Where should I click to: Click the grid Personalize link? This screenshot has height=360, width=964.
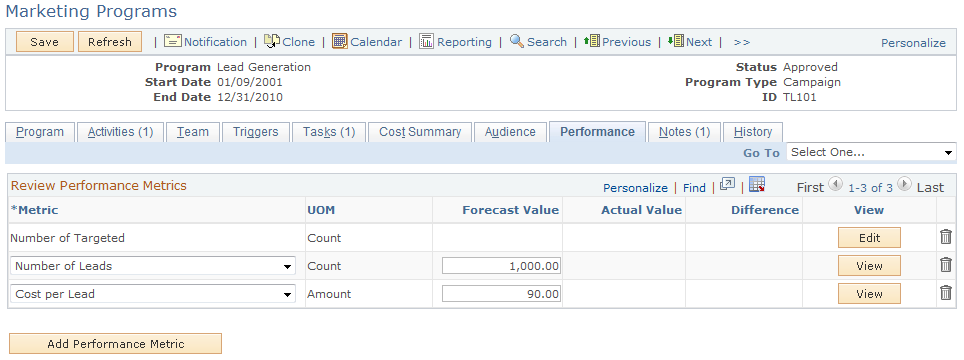(x=635, y=188)
